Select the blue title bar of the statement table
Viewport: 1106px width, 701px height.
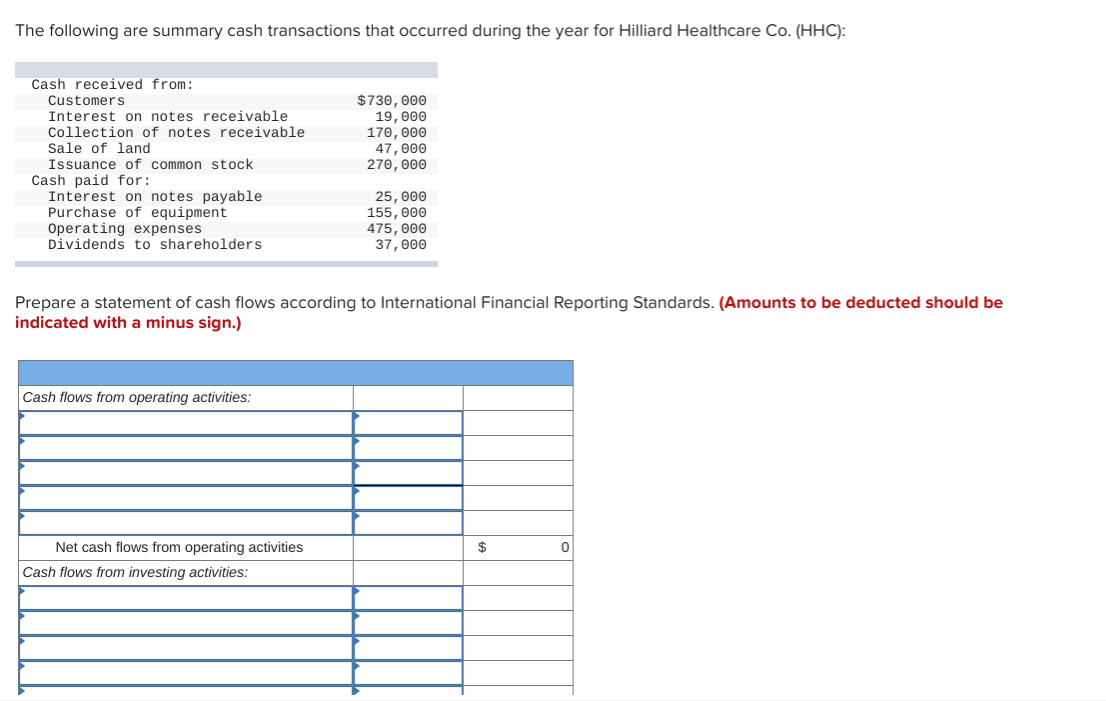point(295,371)
